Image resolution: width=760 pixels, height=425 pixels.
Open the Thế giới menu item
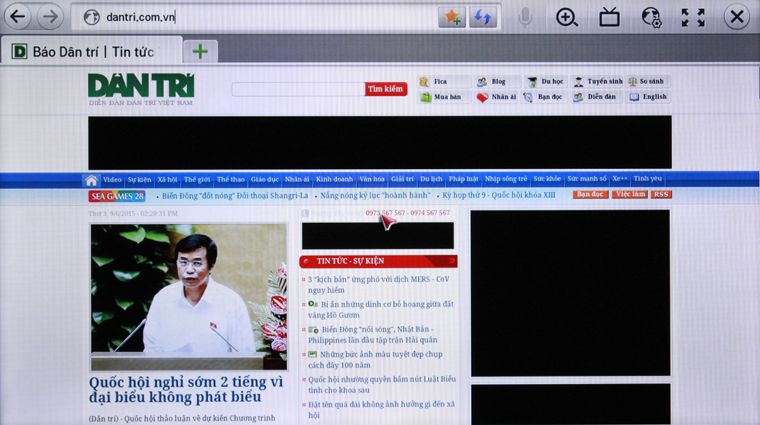point(197,180)
